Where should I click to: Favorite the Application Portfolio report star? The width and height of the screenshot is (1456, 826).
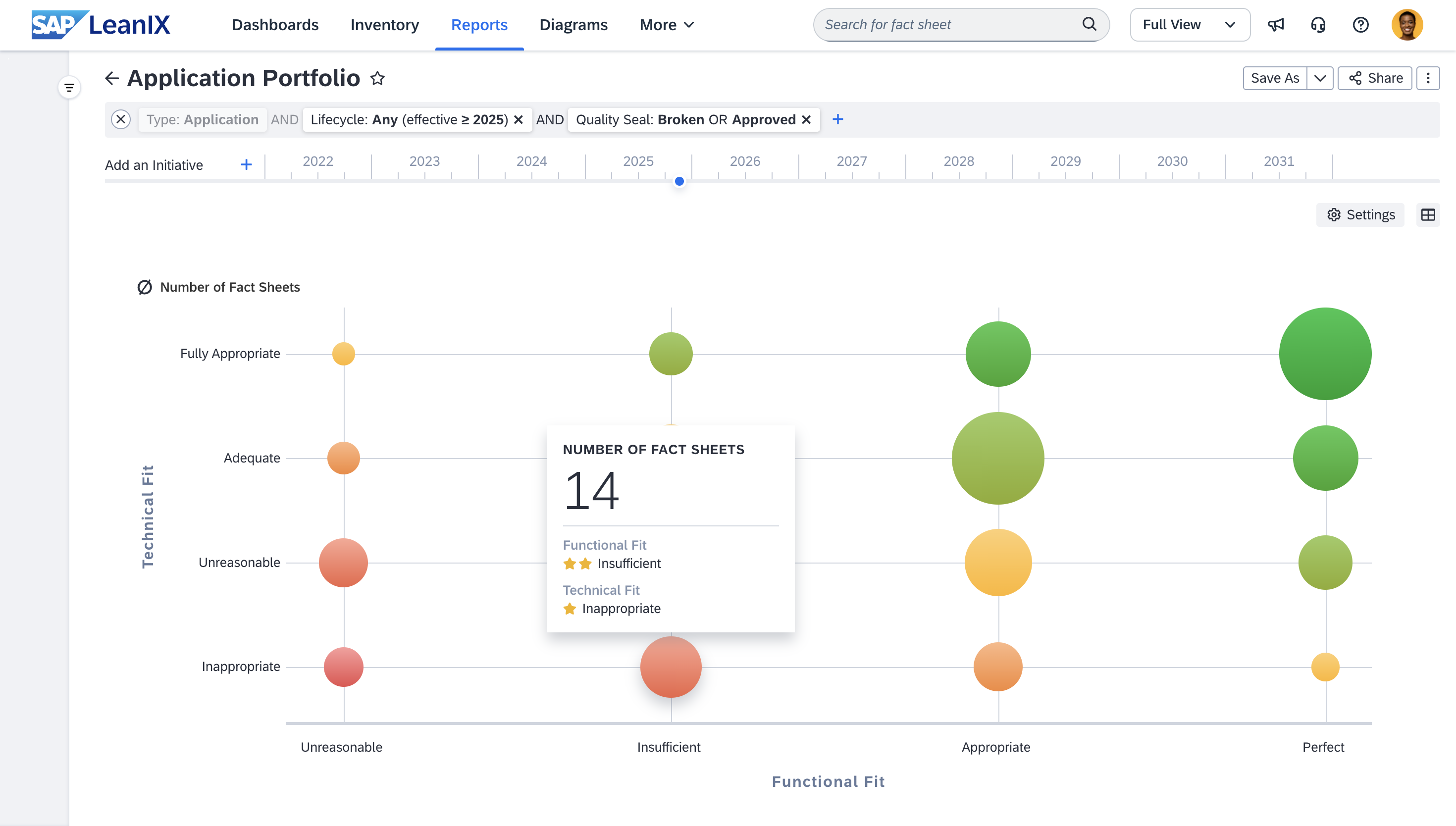(378, 78)
